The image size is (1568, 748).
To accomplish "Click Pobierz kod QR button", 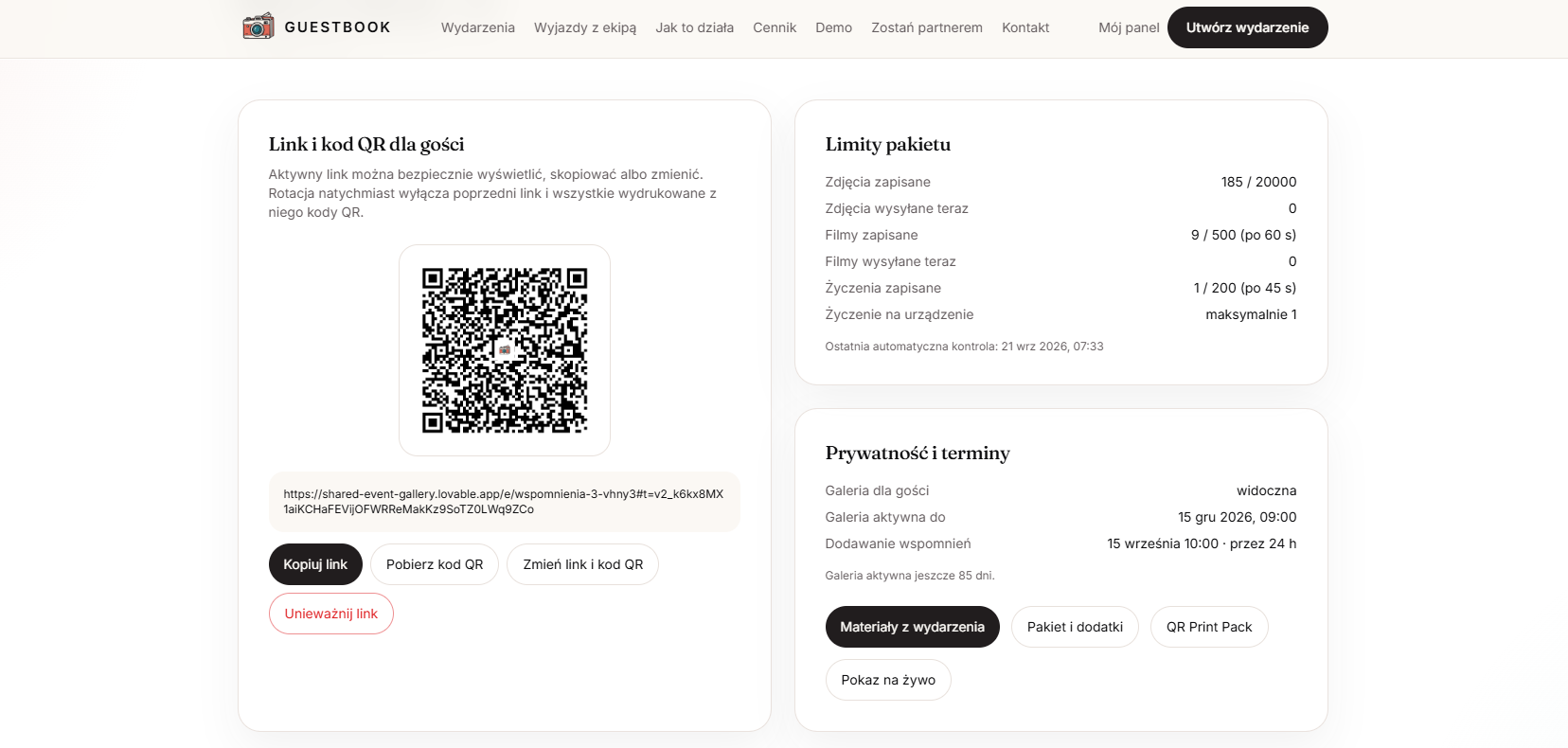I will 435,564.
